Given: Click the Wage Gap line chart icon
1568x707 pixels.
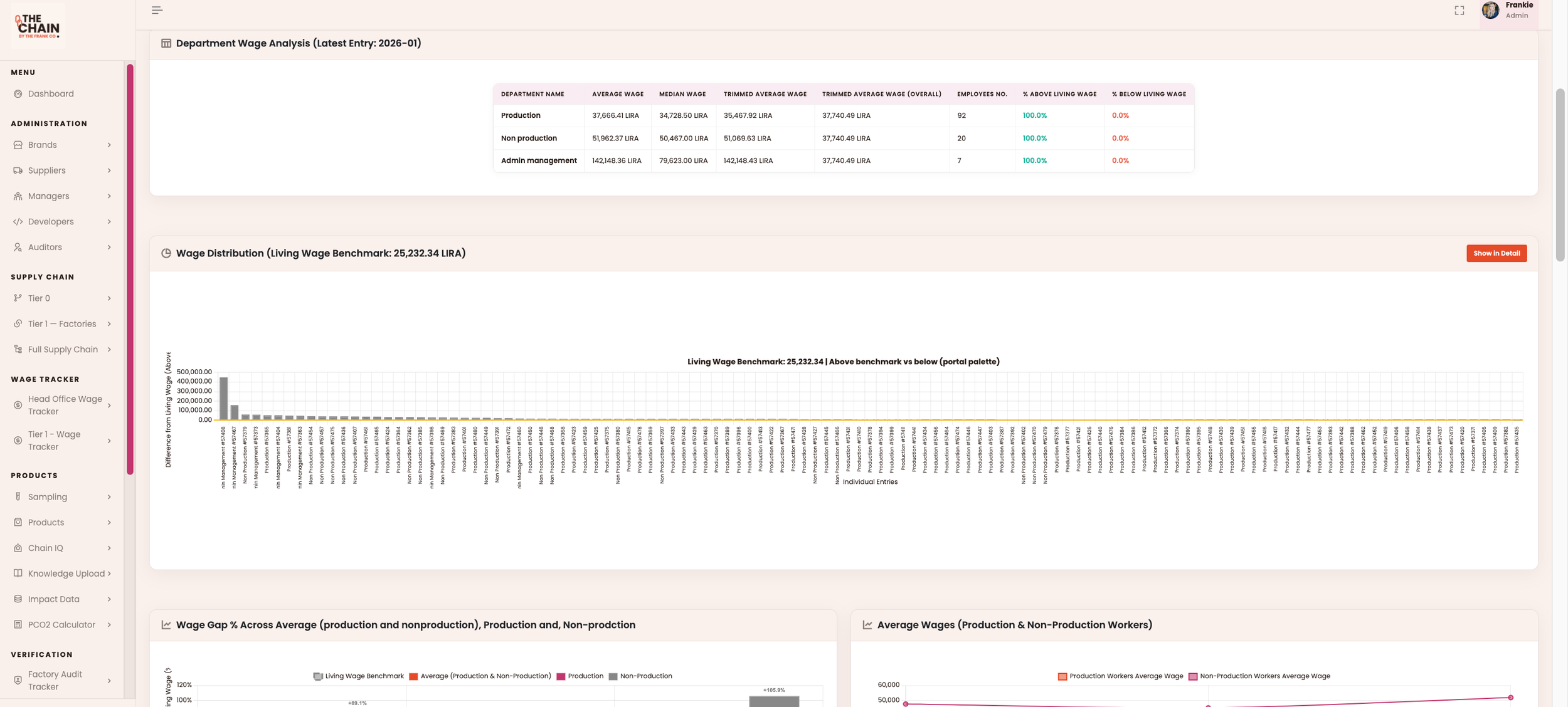Looking at the screenshot, I should tap(166, 625).
